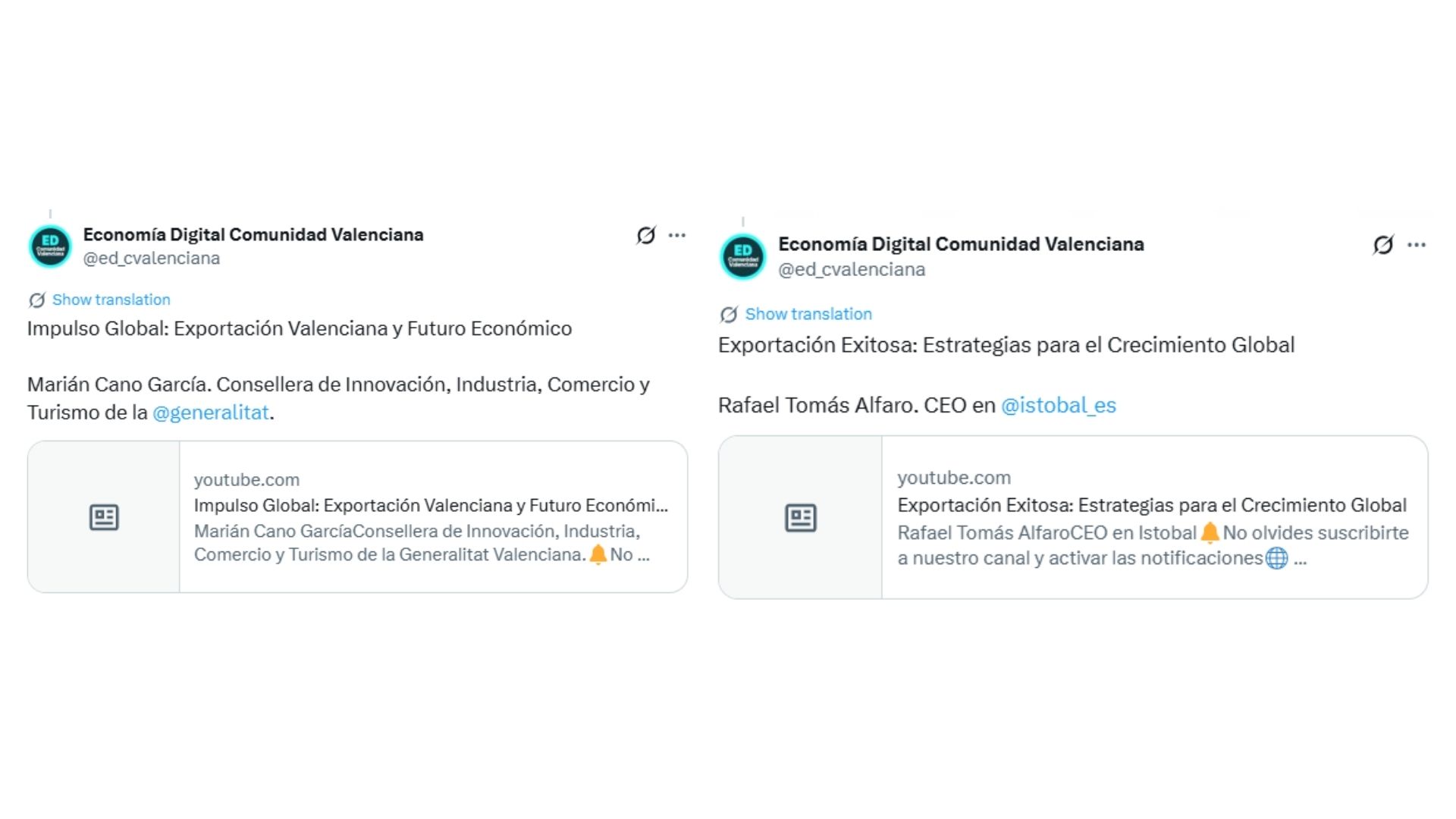Click the translation icon beside the right Show translation

click(x=729, y=315)
